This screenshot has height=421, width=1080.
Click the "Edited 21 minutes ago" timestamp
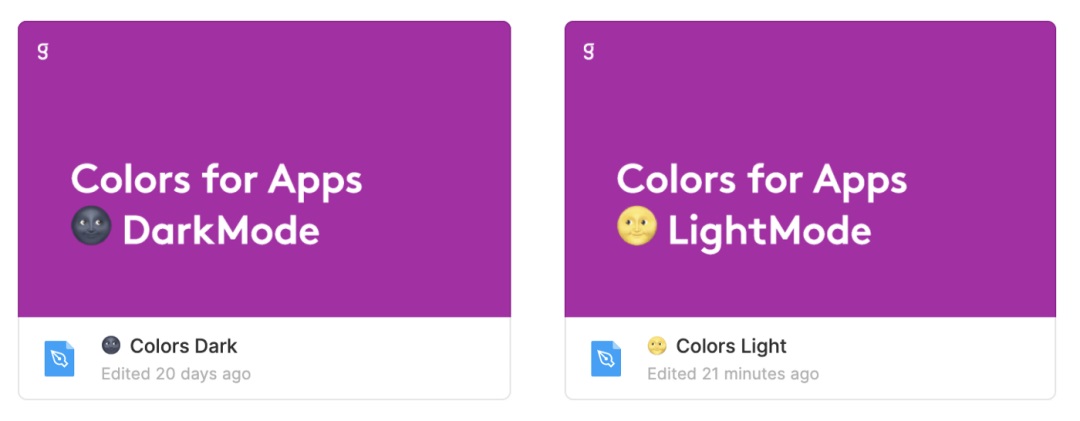pos(733,374)
